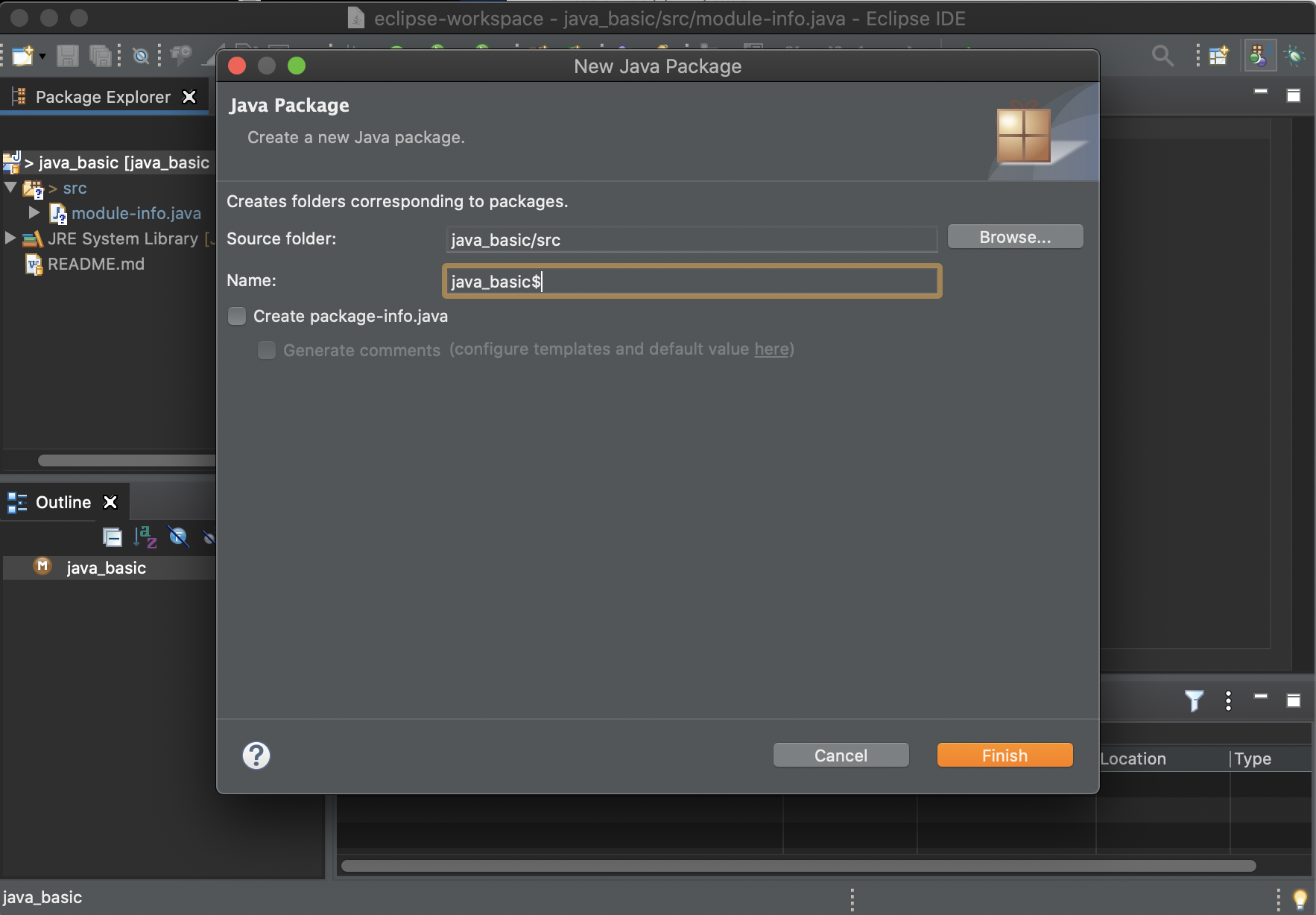Click the src package folder icon

pos(33,189)
